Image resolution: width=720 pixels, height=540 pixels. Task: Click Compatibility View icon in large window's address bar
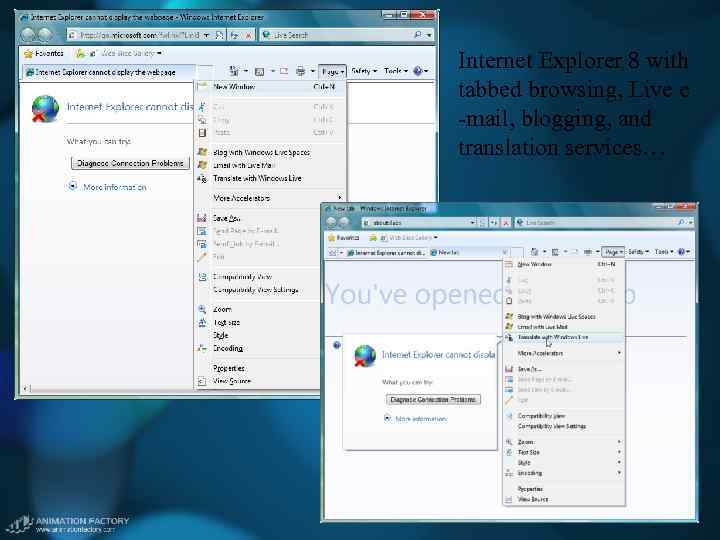[219, 35]
